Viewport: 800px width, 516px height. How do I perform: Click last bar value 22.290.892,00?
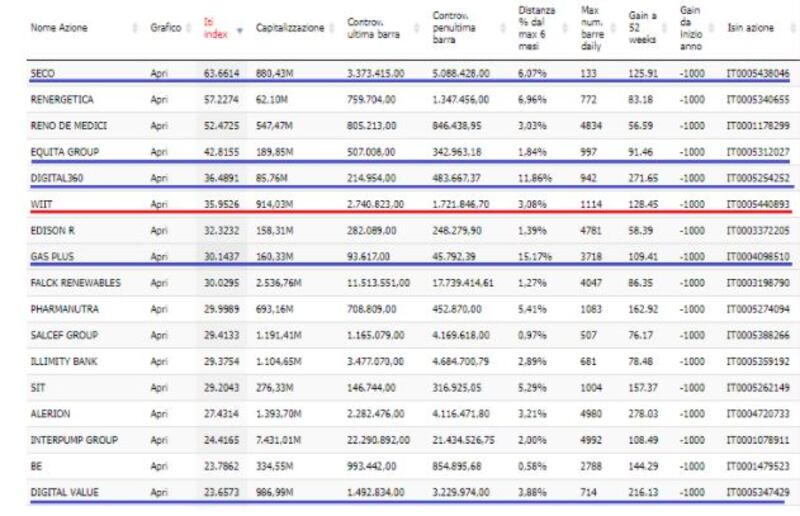coord(378,440)
